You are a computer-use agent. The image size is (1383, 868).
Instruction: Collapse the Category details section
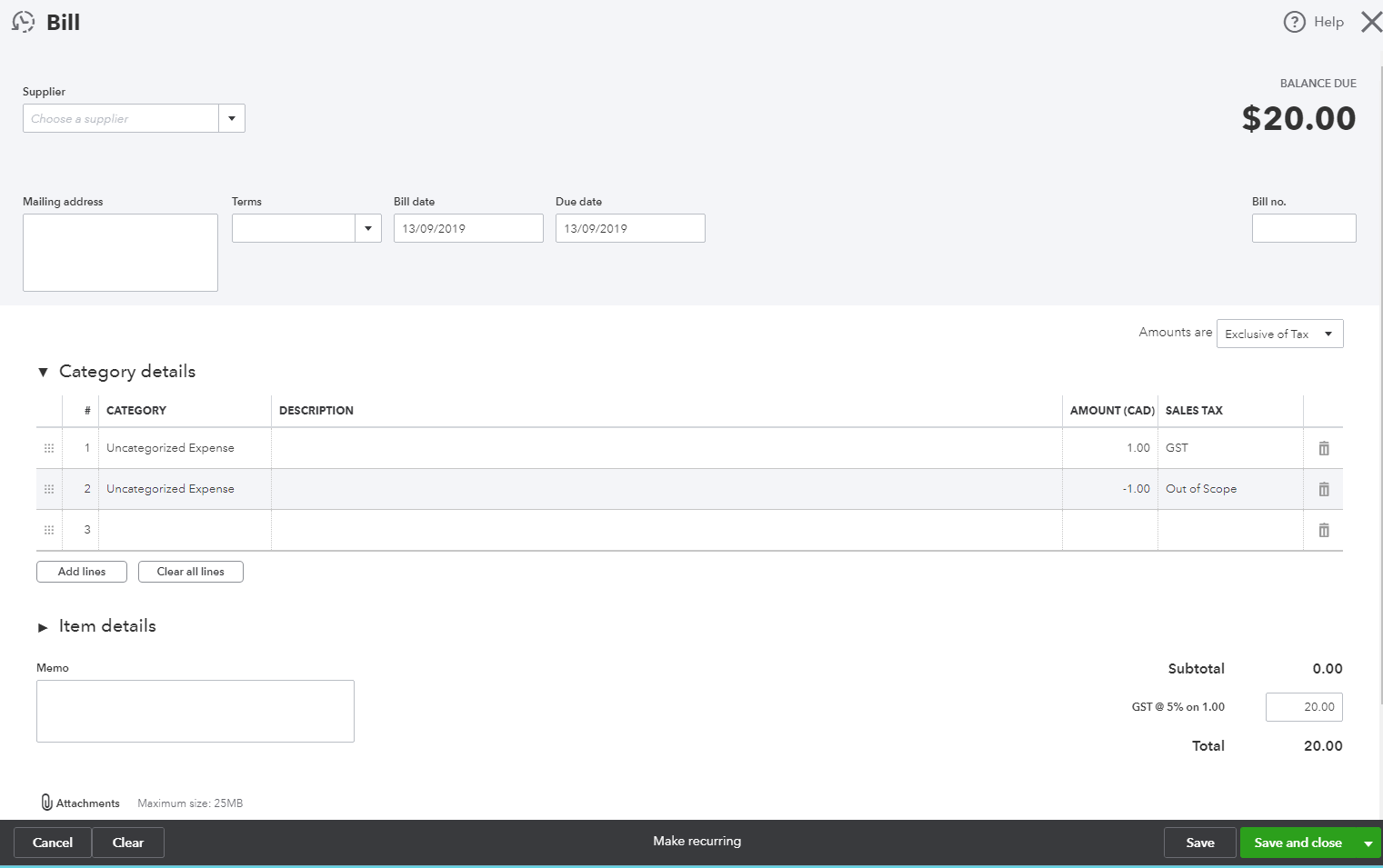pos(43,372)
